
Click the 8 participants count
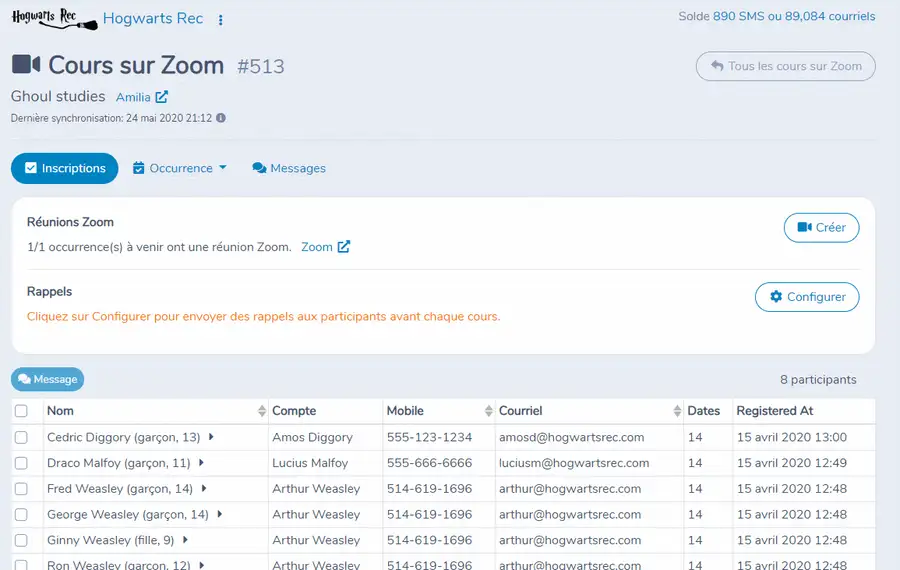click(818, 380)
